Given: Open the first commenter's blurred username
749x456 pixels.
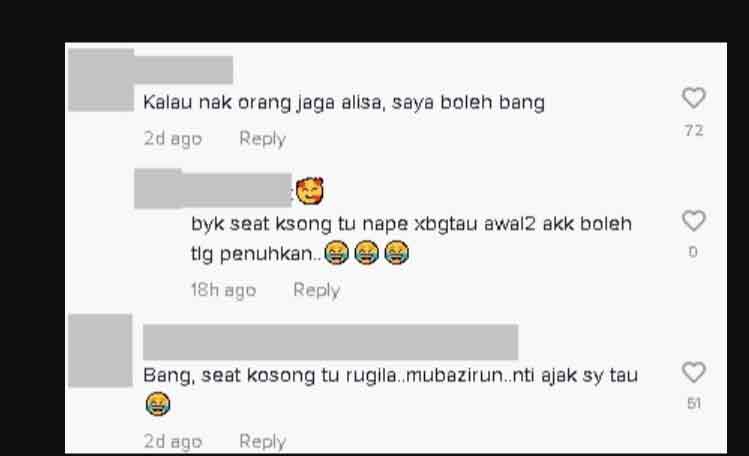Looking at the screenshot, I should (183, 70).
